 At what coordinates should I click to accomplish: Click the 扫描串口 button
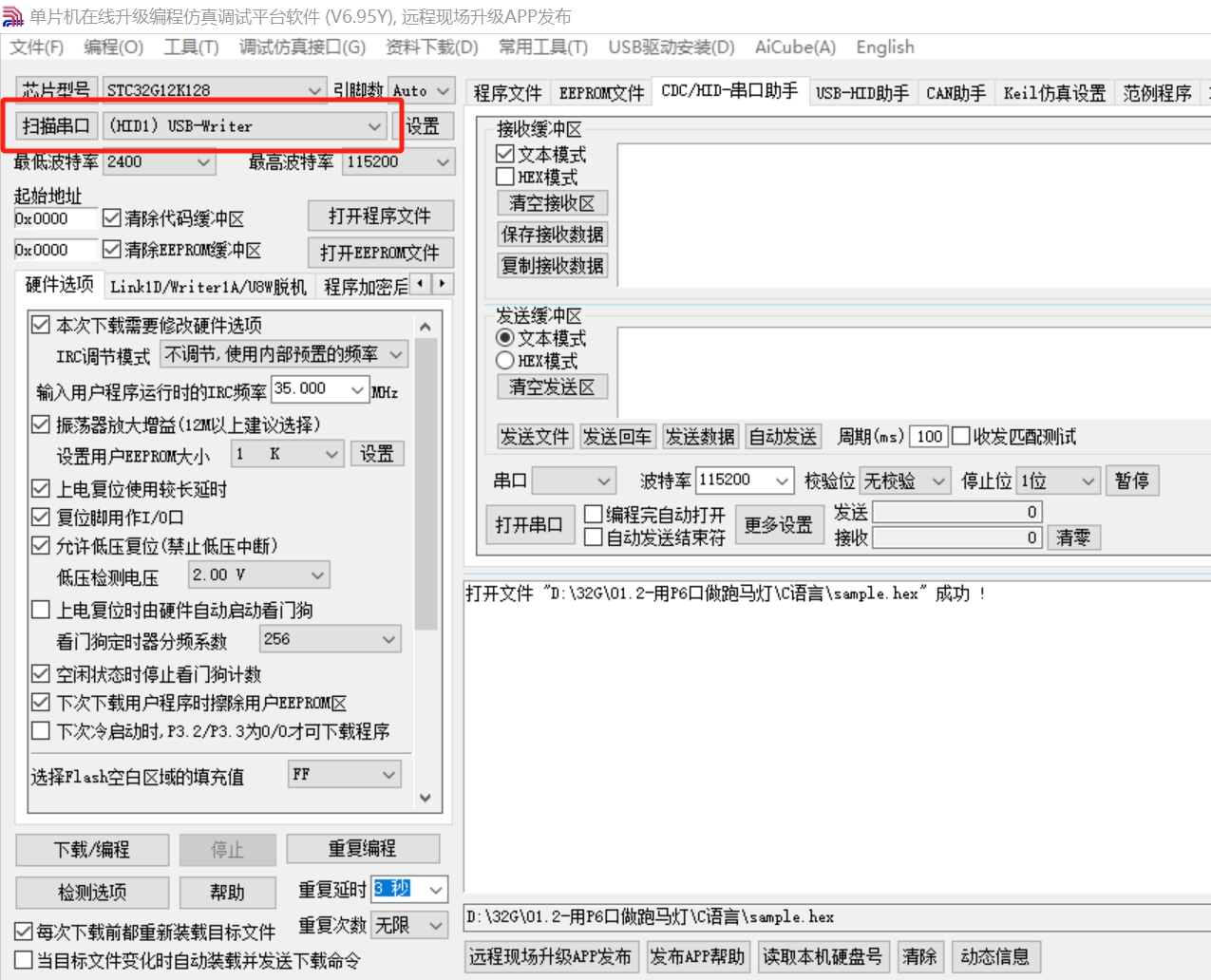click(56, 126)
